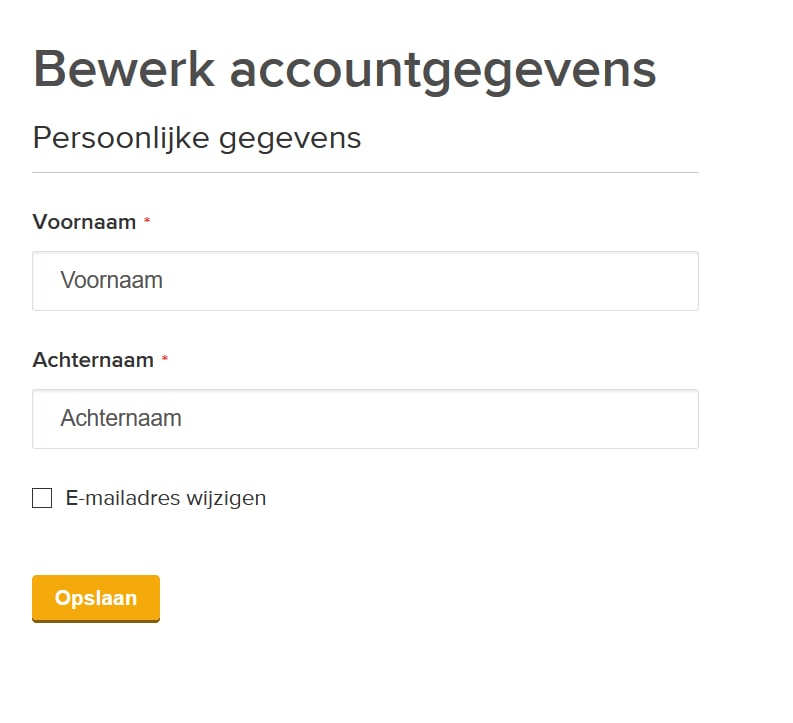Click the Persoonlijke gegevens section title
Viewport: 793px width, 723px height.
click(x=197, y=138)
